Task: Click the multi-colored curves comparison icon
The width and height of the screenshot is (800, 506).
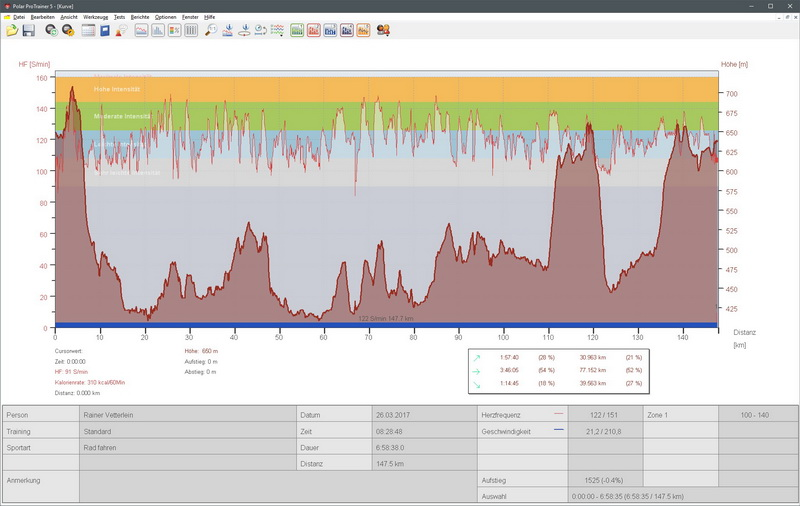Action: [x=277, y=31]
